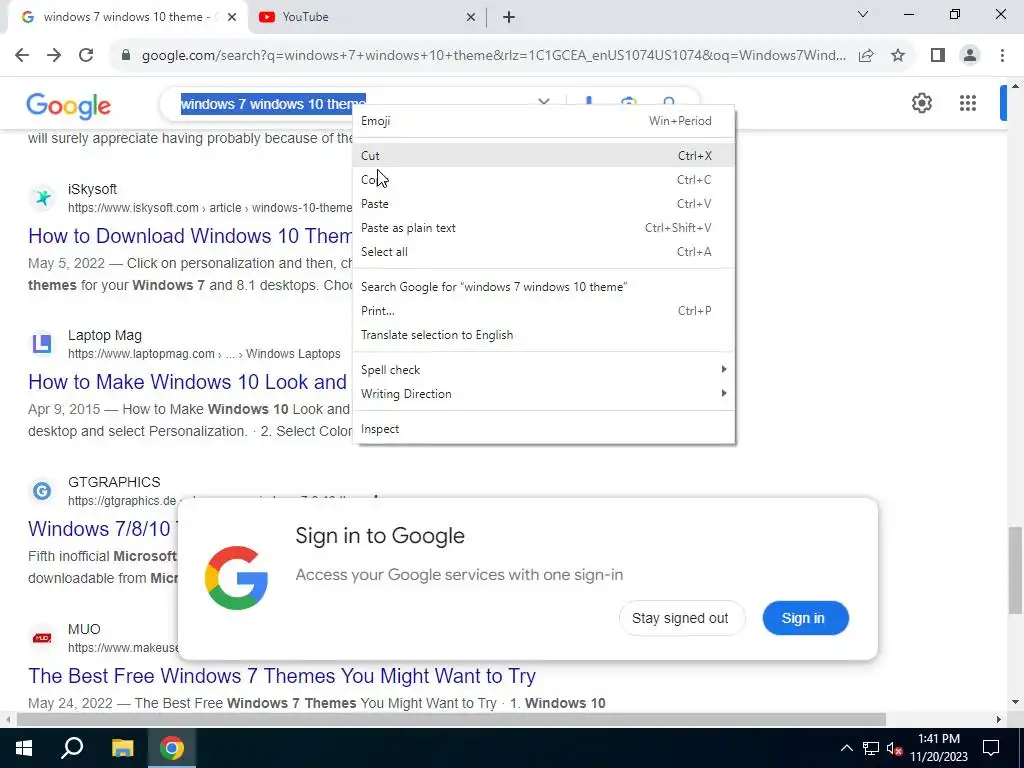Open Google quick settings gear
Viewport: 1024px width, 768px height.
tap(921, 103)
